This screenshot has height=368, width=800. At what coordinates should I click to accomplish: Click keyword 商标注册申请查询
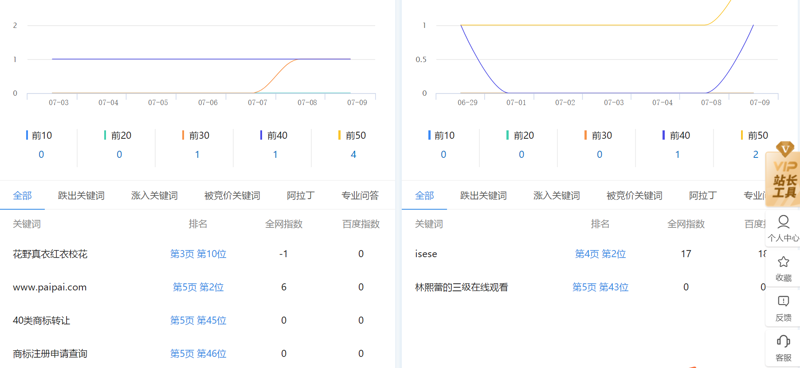[x=50, y=354]
